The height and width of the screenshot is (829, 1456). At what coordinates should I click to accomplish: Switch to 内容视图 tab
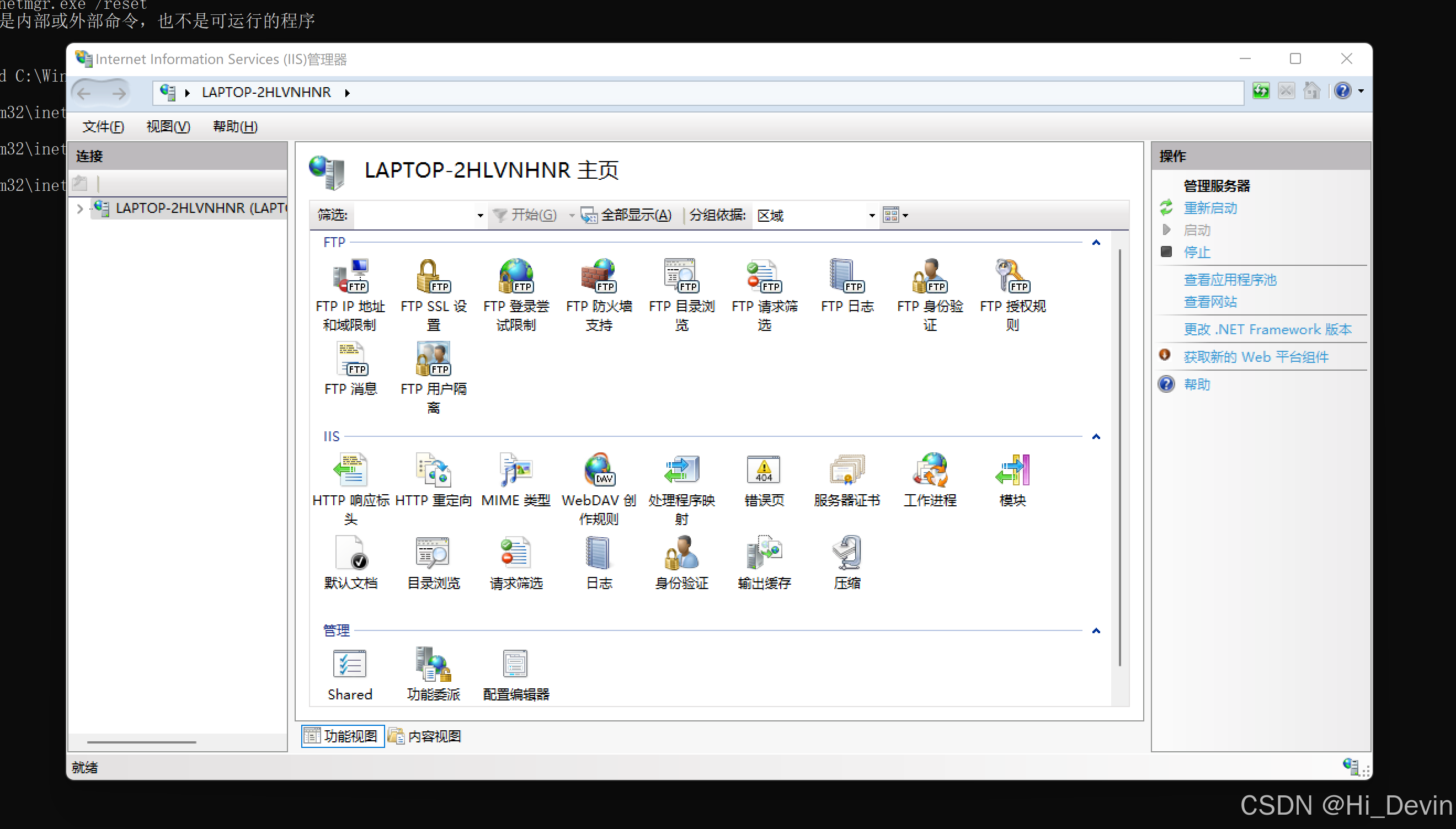[x=425, y=736]
